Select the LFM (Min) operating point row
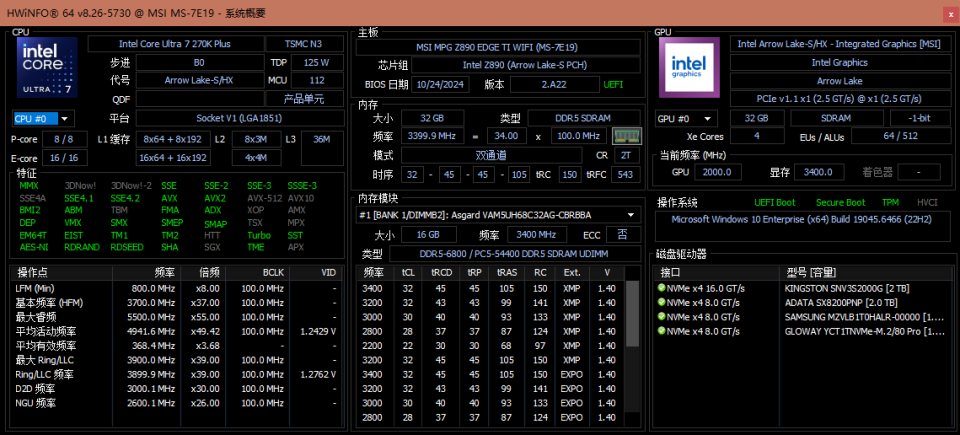Screen dimensions: 960x435 174,288
